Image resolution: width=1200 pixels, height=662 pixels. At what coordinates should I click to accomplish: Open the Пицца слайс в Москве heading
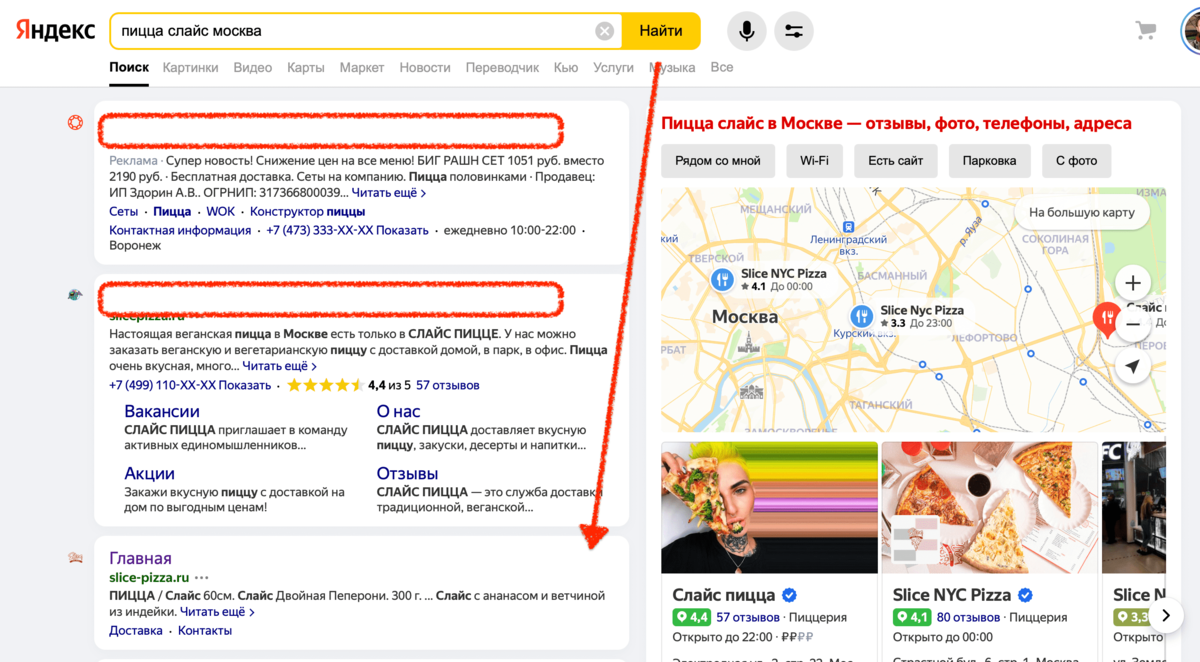pyautogui.click(x=897, y=124)
